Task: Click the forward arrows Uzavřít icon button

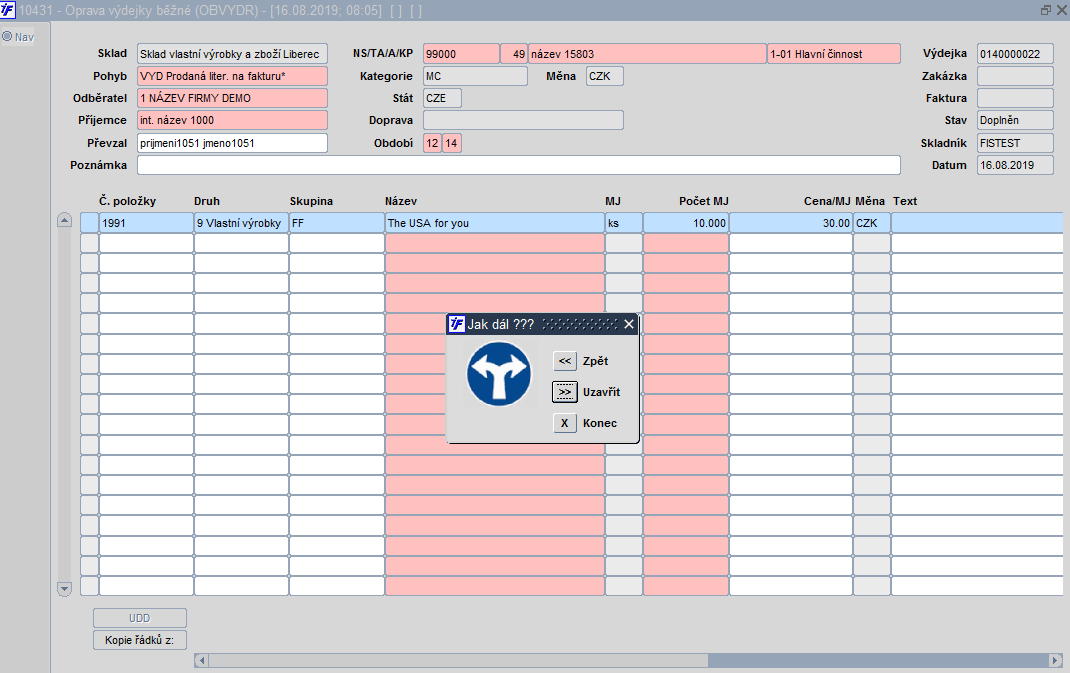Action: pyautogui.click(x=564, y=392)
